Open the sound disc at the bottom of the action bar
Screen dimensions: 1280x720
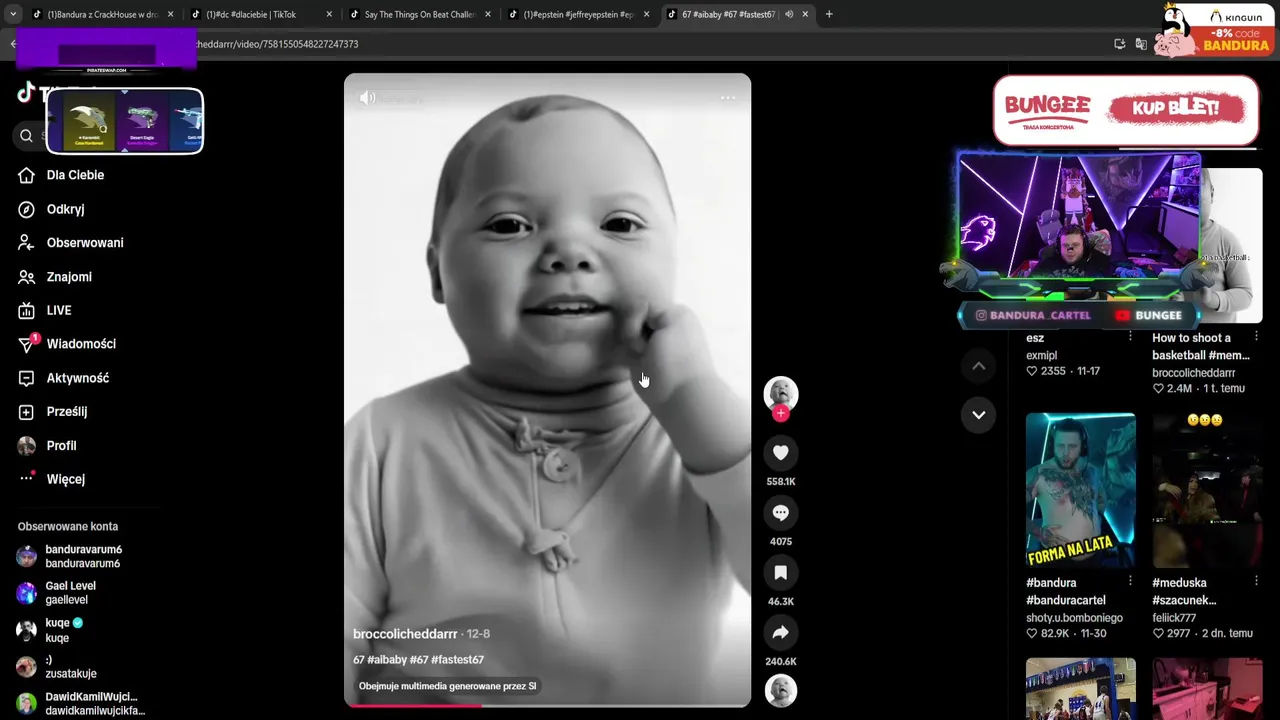pos(781,691)
